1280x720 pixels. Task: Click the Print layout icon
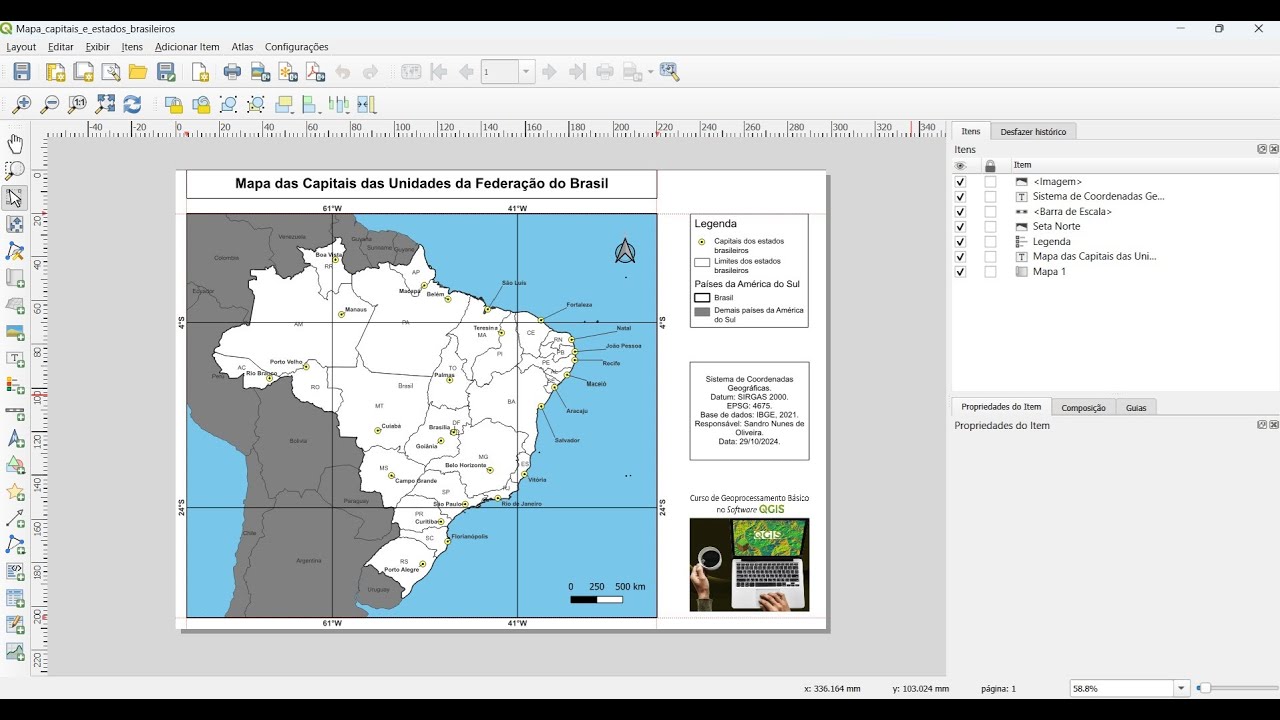click(232, 72)
